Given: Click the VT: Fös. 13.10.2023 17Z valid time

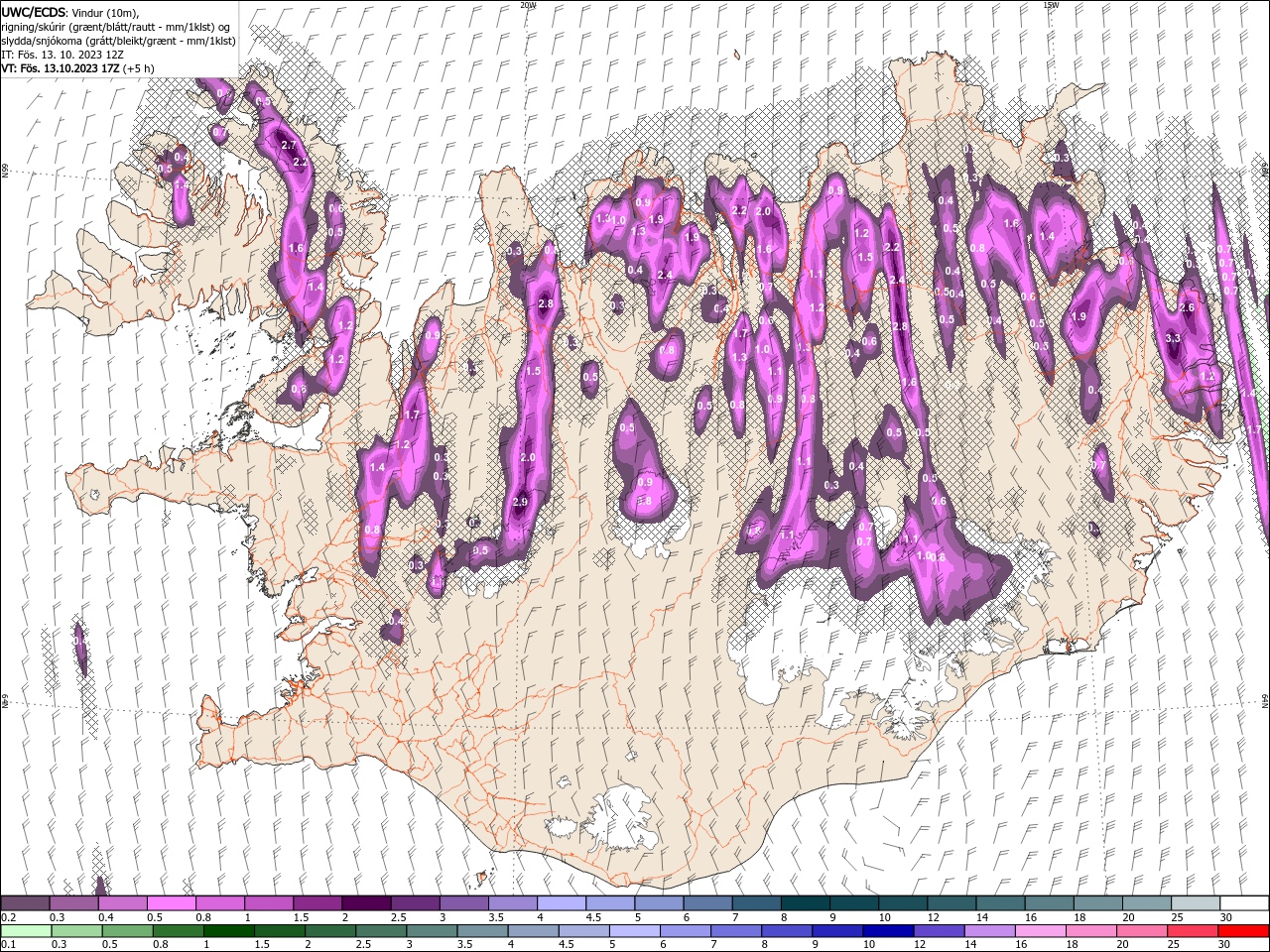Looking at the screenshot, I should (61, 68).
